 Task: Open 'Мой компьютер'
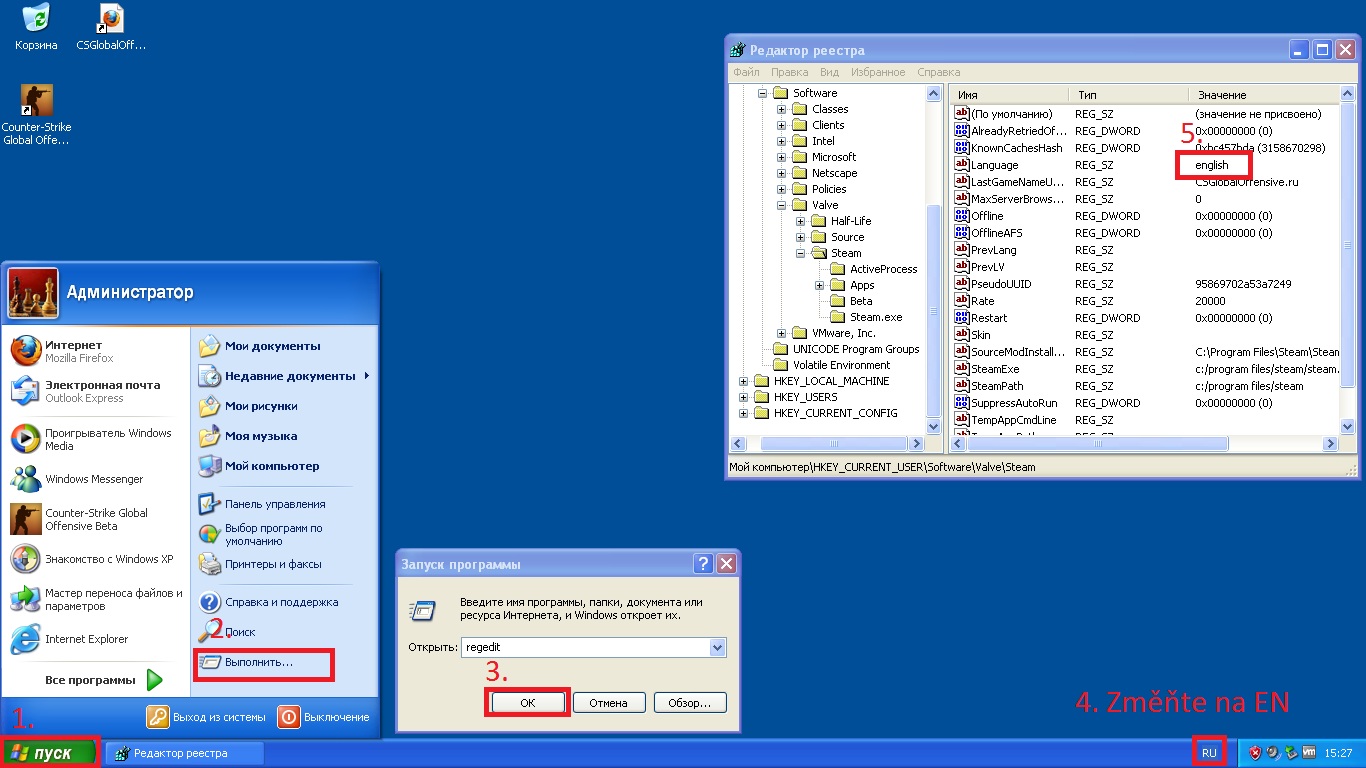click(x=284, y=466)
